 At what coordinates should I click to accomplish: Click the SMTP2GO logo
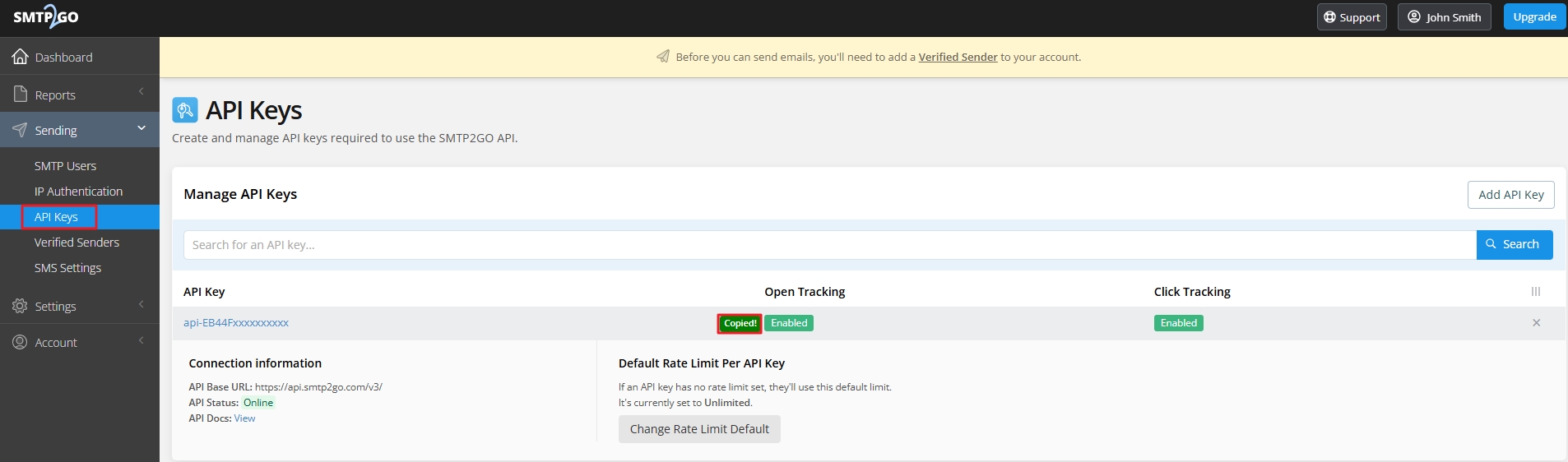[x=46, y=16]
